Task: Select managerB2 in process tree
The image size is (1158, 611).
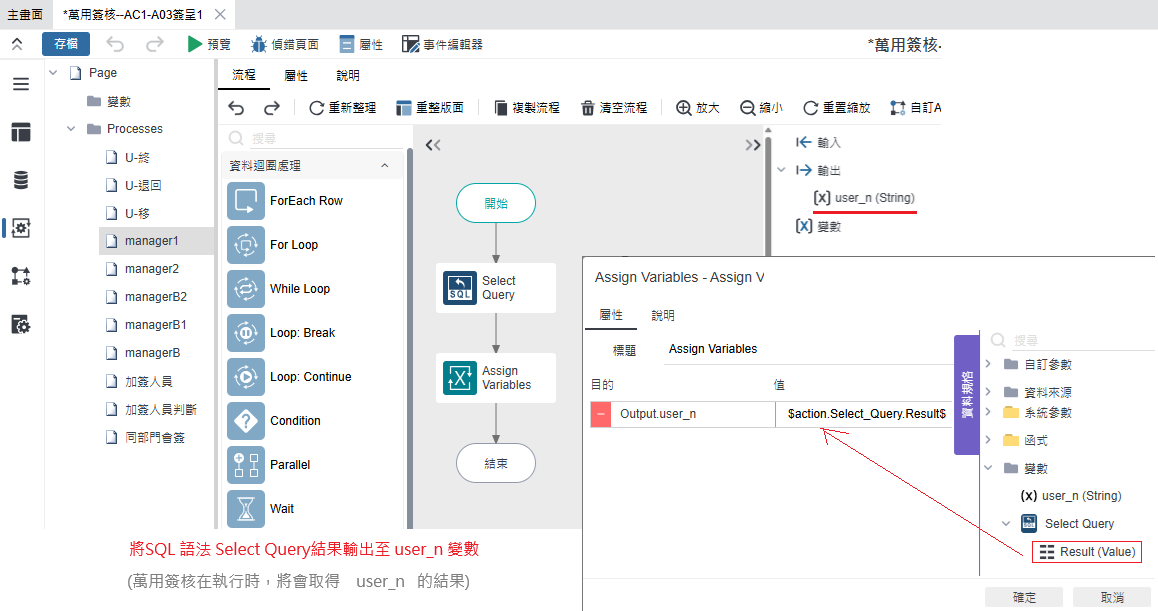Action: 155,297
